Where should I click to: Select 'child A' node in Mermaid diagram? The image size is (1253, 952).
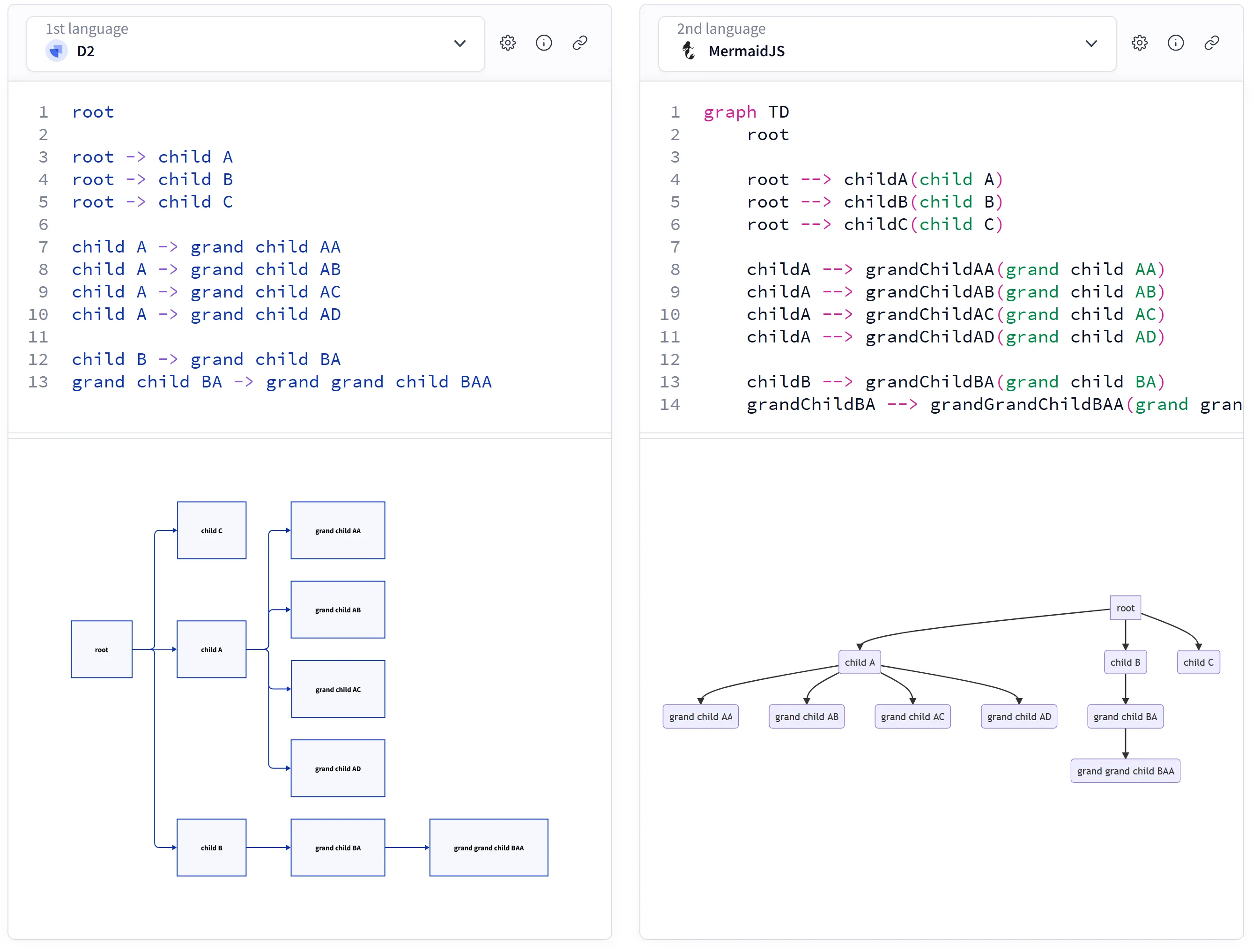(860, 662)
